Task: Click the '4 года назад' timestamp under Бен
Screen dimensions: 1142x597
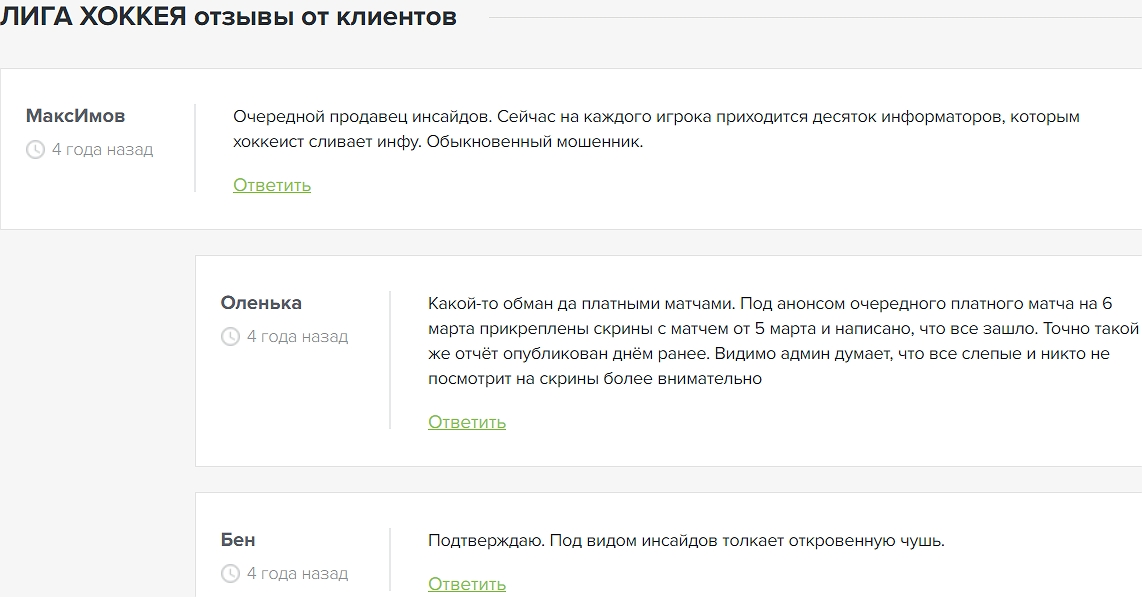Action: [297, 574]
